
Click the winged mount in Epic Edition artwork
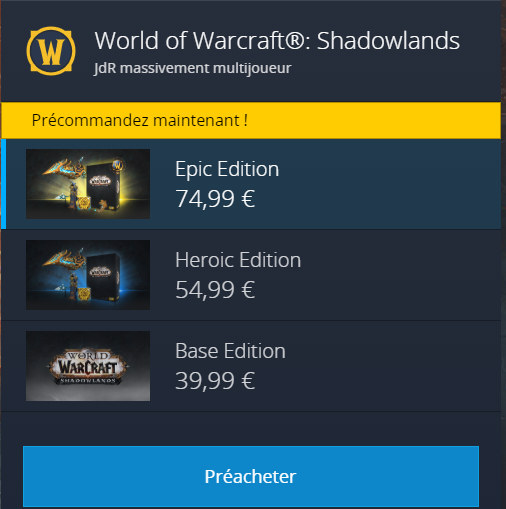point(64,168)
